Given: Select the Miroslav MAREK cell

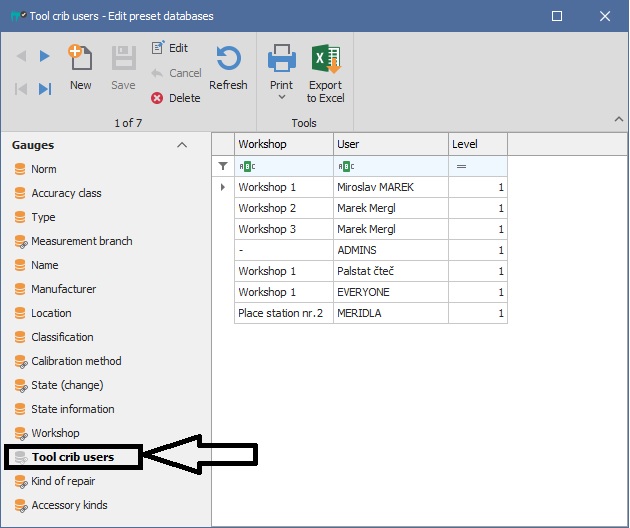Looking at the screenshot, I should 391,187.
